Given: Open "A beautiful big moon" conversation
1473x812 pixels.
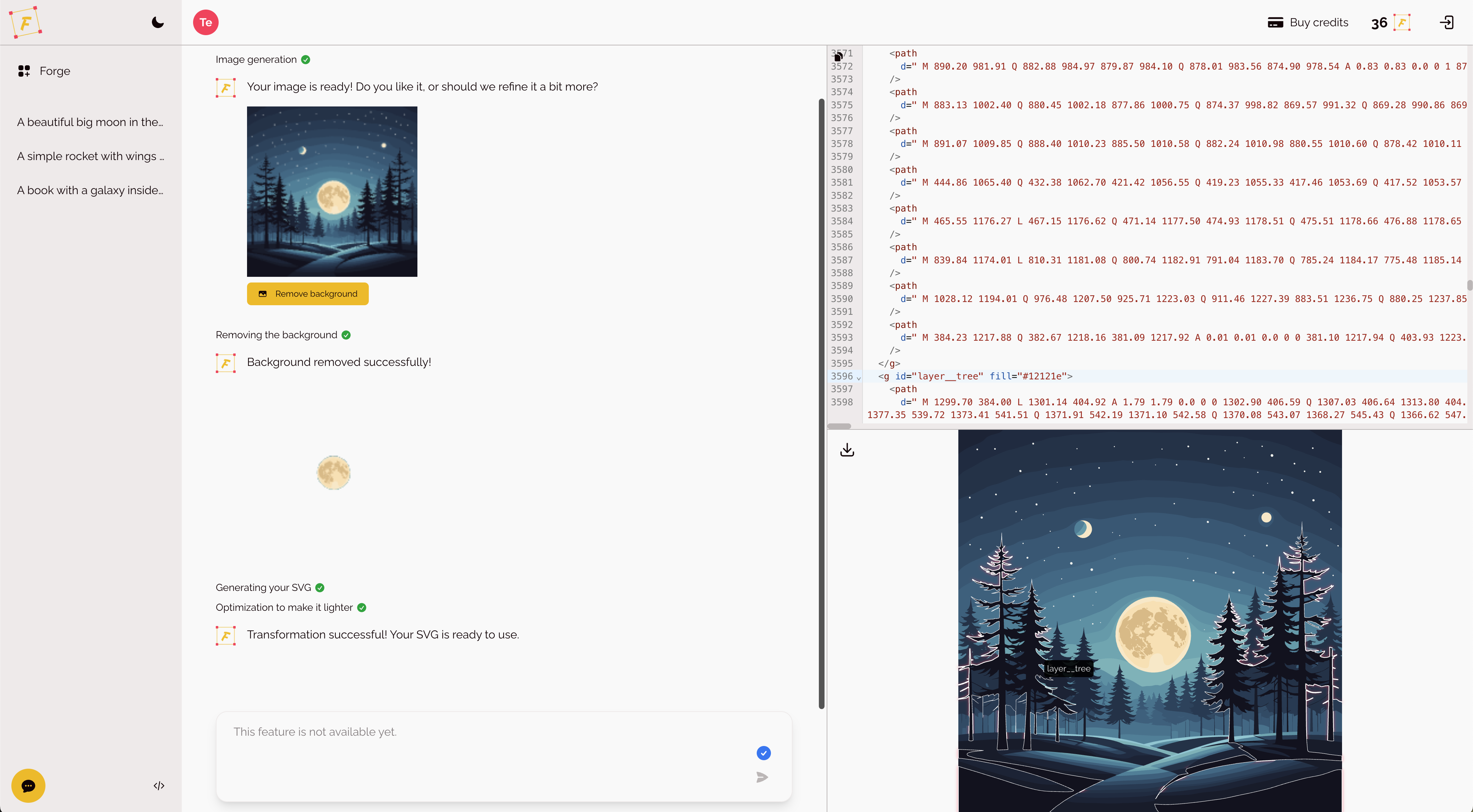Looking at the screenshot, I should click(90, 122).
